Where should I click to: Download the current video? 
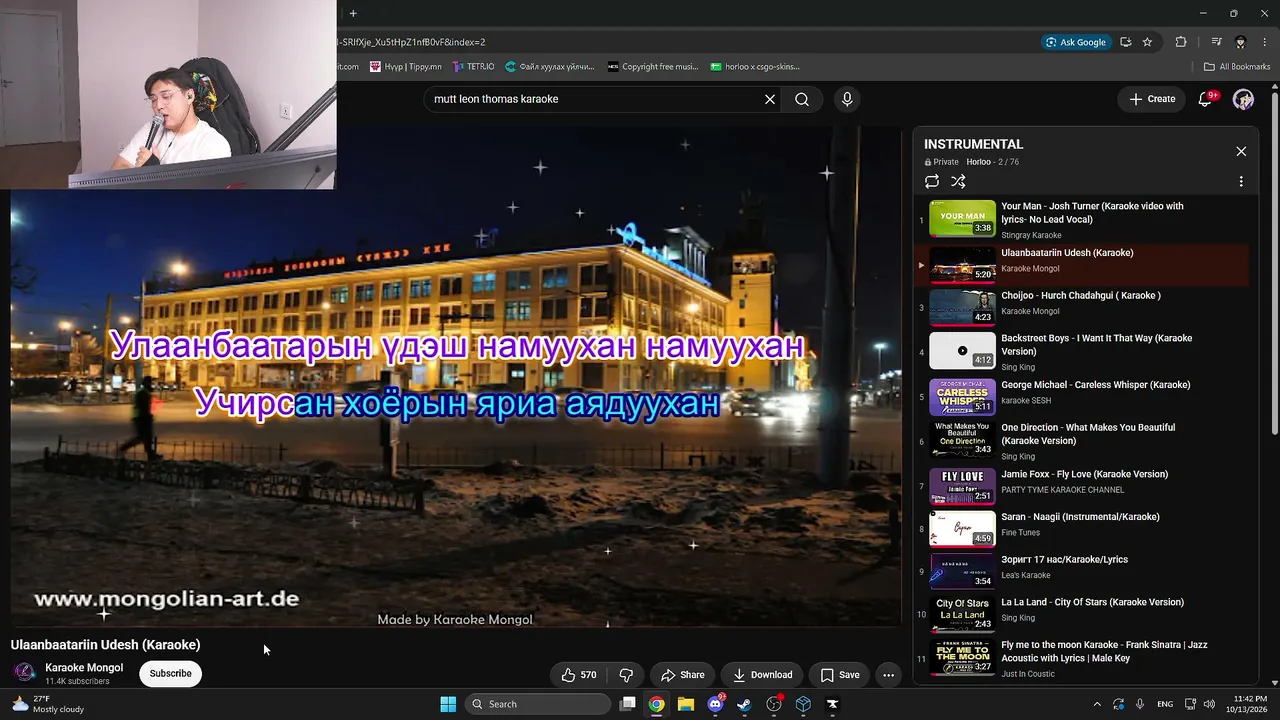tap(762, 675)
